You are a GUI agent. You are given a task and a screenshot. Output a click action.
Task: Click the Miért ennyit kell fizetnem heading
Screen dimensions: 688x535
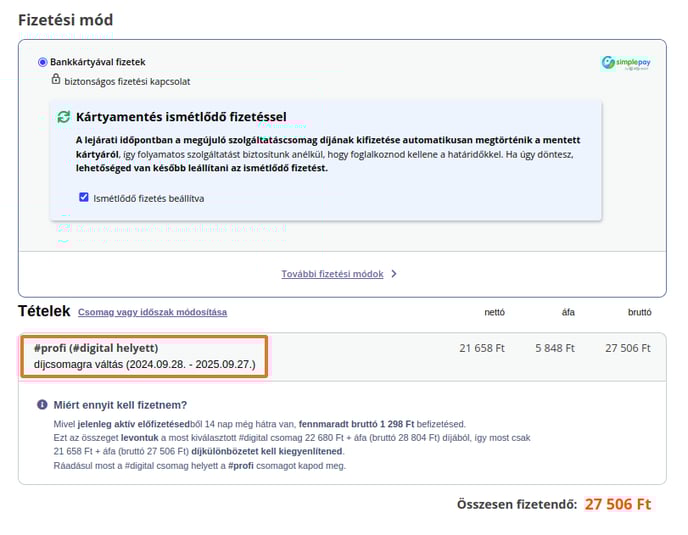coord(120,405)
